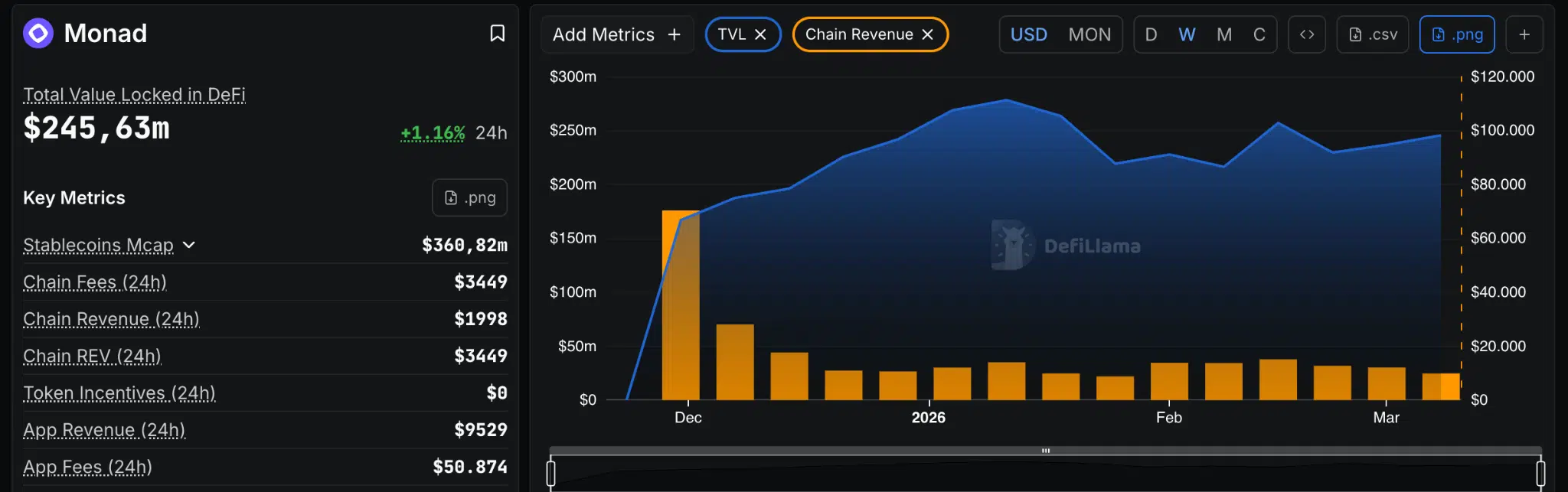The width and height of the screenshot is (1568, 492).
Task: Open the embed code icon button
Action: click(x=1306, y=34)
